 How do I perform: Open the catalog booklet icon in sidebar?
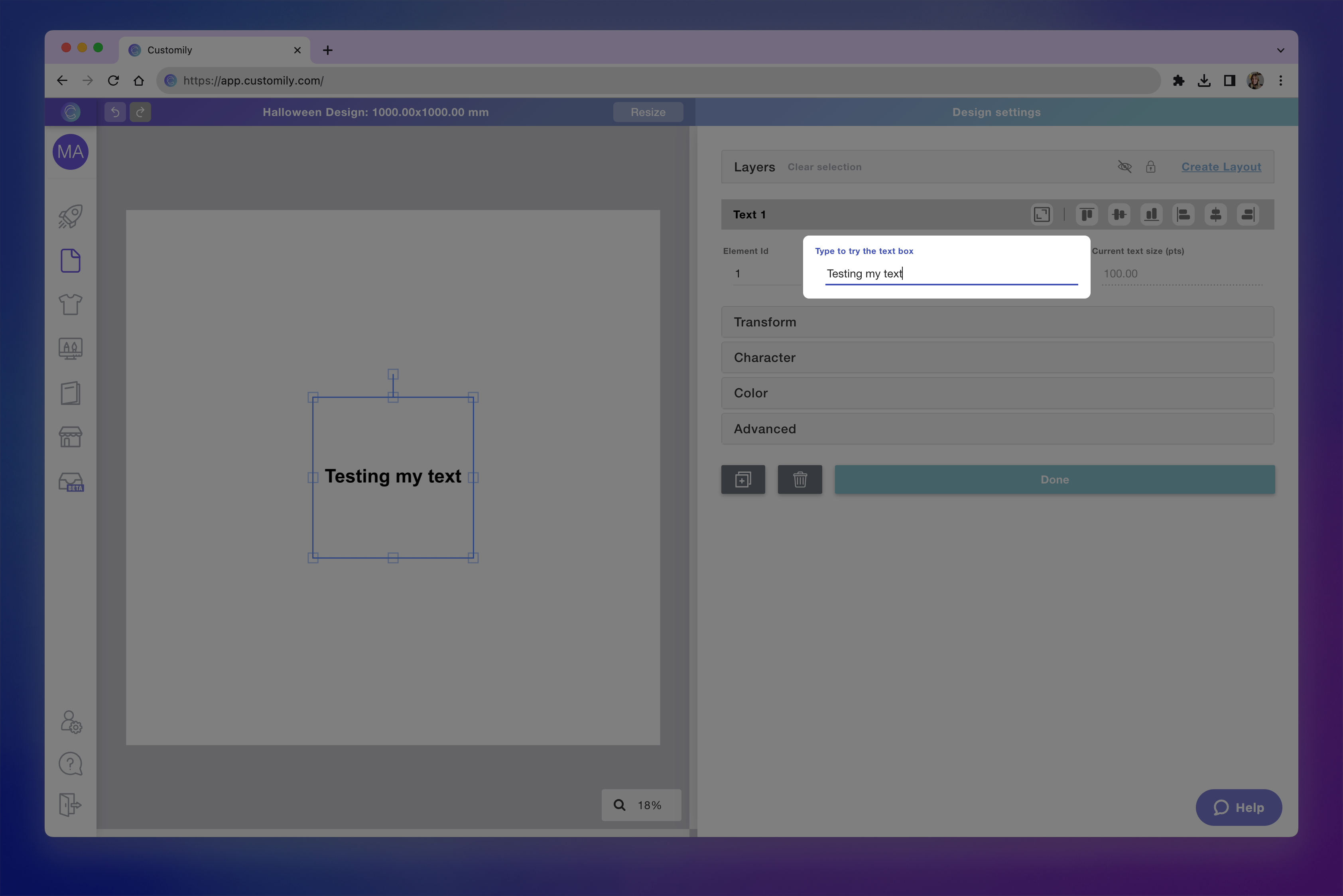70,393
